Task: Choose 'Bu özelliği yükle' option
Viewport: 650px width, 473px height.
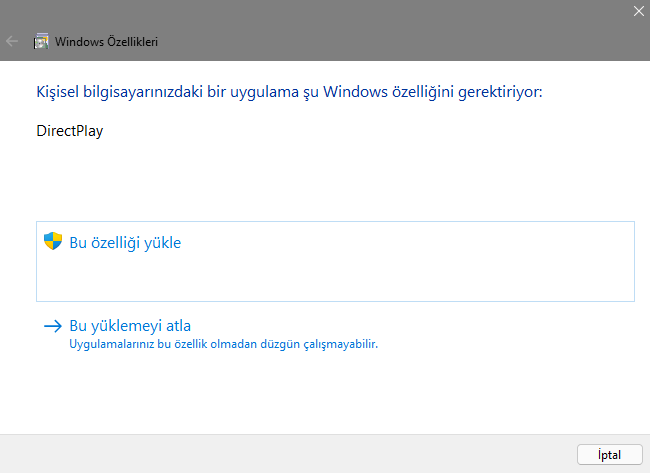Action: click(x=335, y=261)
